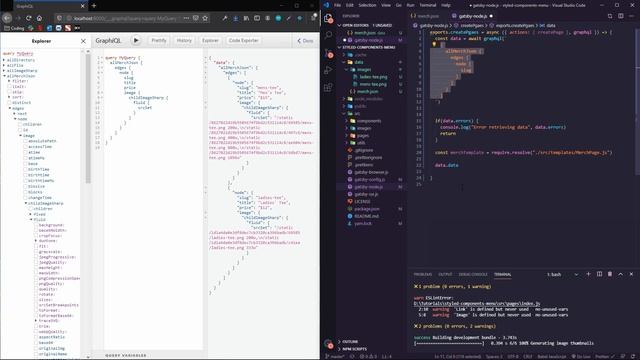640x360 pixels.
Task: Click the Prettify button in GraphiQL
Action: (159, 40)
